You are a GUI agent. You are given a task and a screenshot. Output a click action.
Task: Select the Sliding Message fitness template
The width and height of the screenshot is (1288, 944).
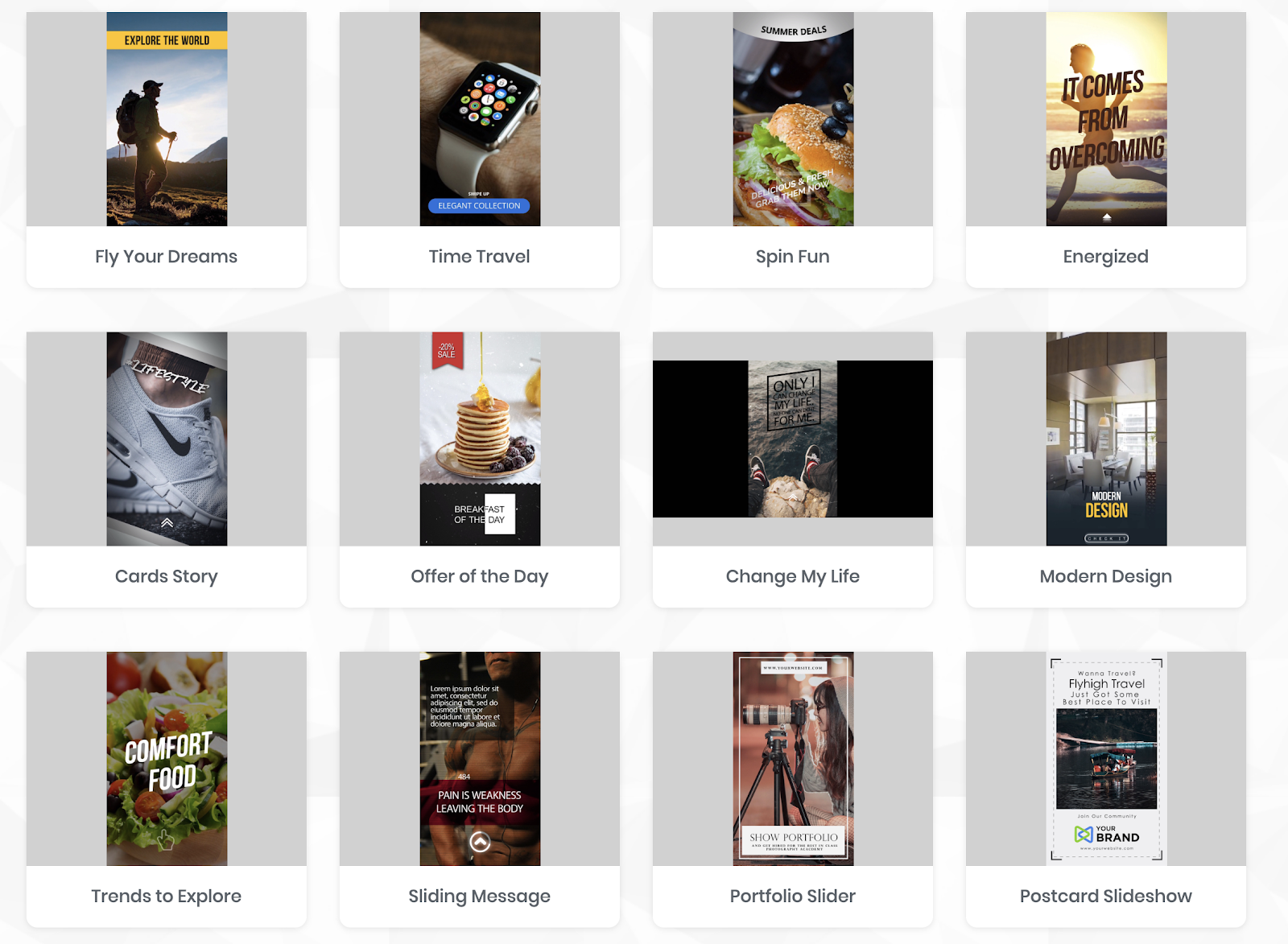tap(480, 759)
